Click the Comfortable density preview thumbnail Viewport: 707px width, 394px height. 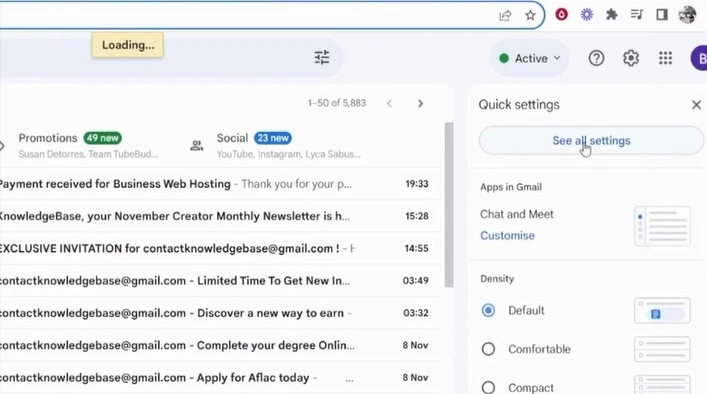click(x=662, y=349)
